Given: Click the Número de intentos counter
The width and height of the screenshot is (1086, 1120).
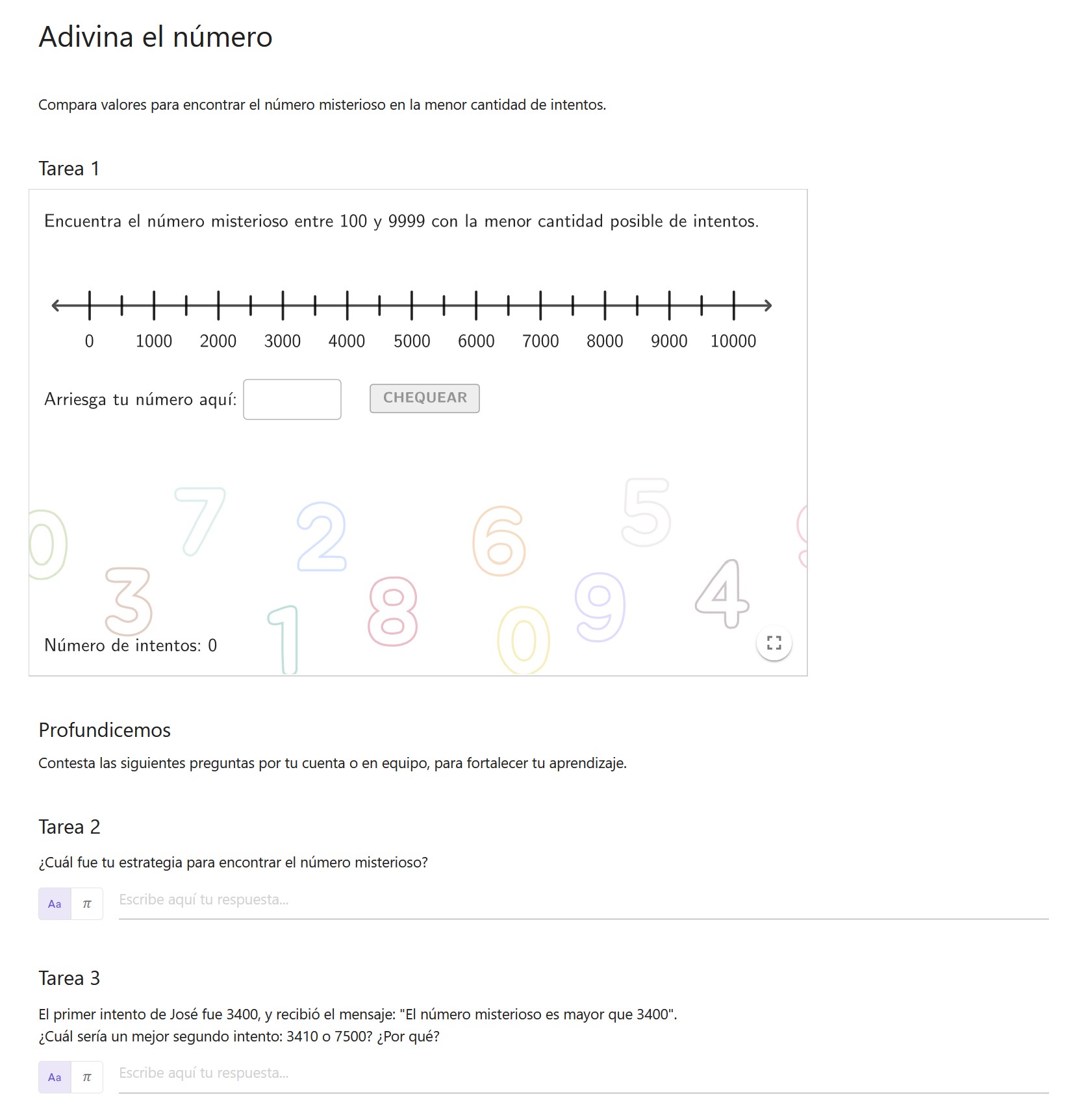Looking at the screenshot, I should [x=131, y=645].
